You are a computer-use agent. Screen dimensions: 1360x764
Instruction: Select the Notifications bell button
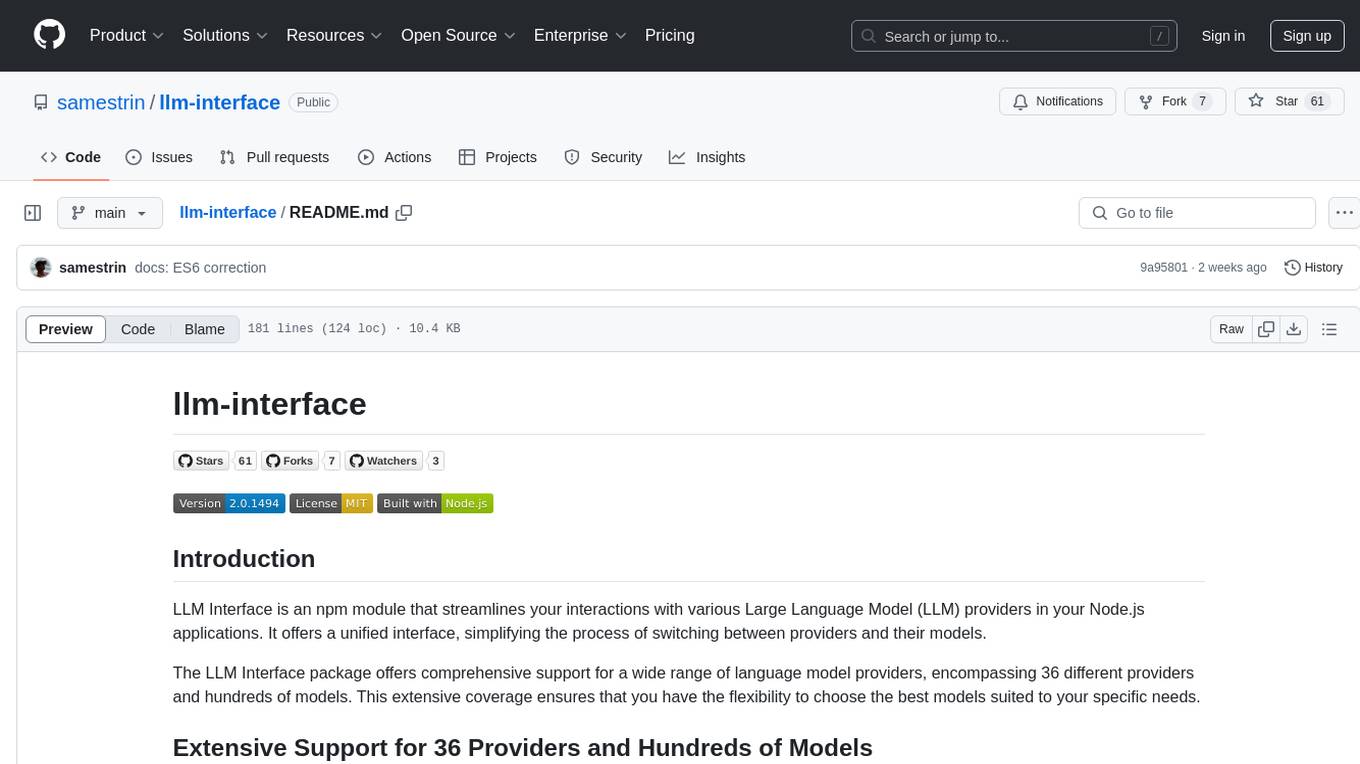pos(1058,102)
